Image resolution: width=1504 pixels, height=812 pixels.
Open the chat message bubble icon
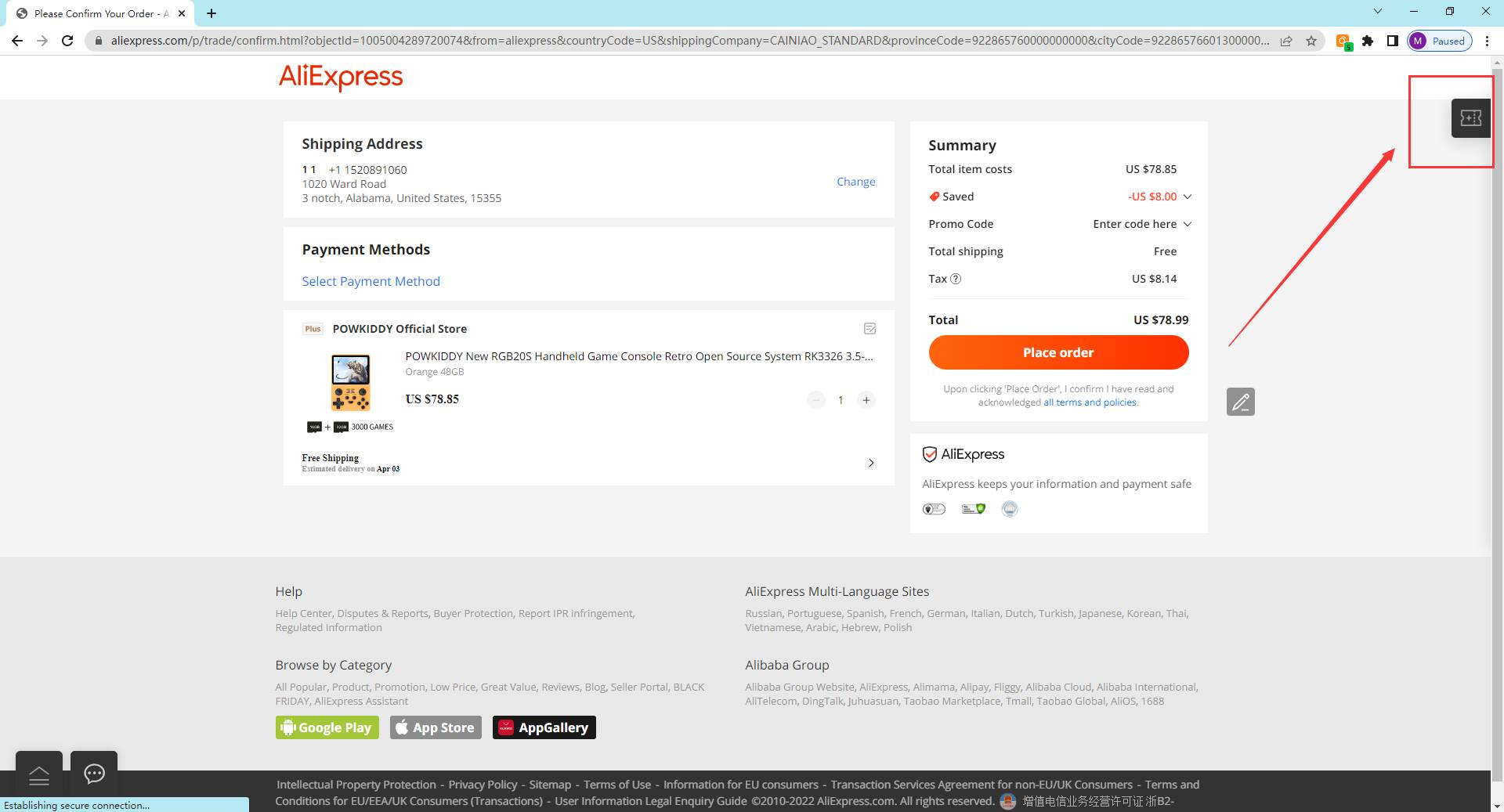coord(94,774)
